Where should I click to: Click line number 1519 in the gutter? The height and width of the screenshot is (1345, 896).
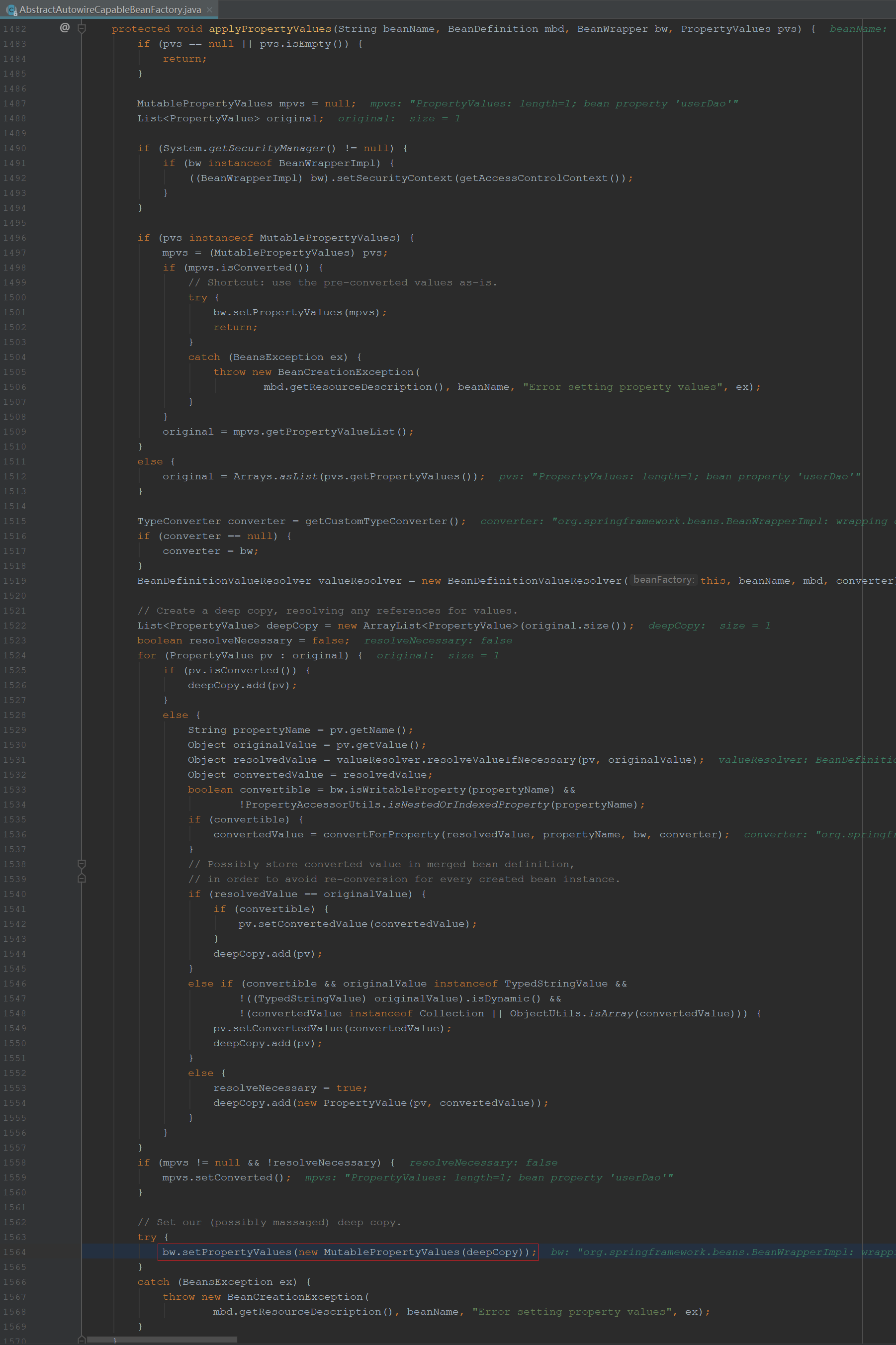[x=14, y=580]
